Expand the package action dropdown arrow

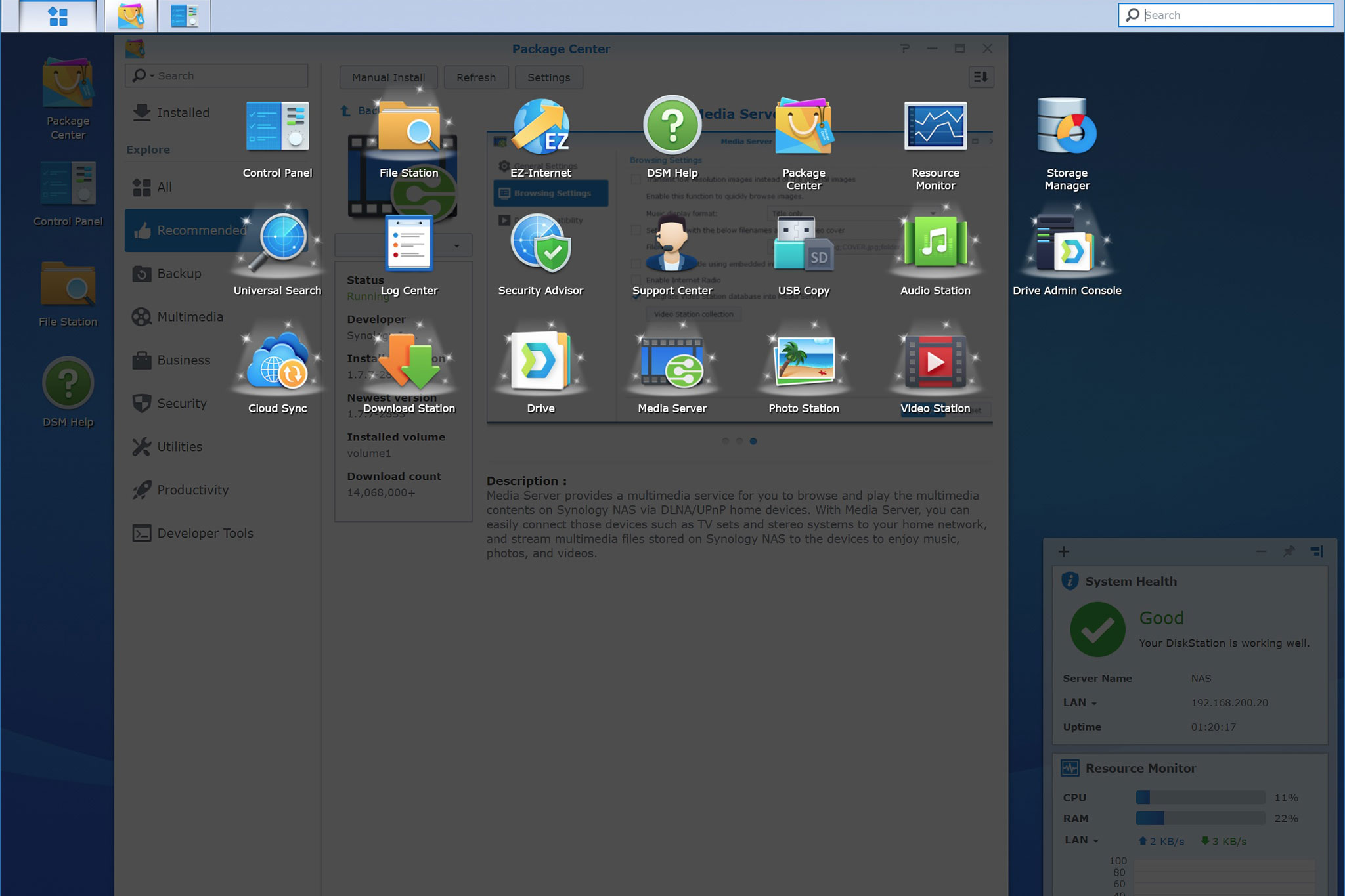pos(457,246)
